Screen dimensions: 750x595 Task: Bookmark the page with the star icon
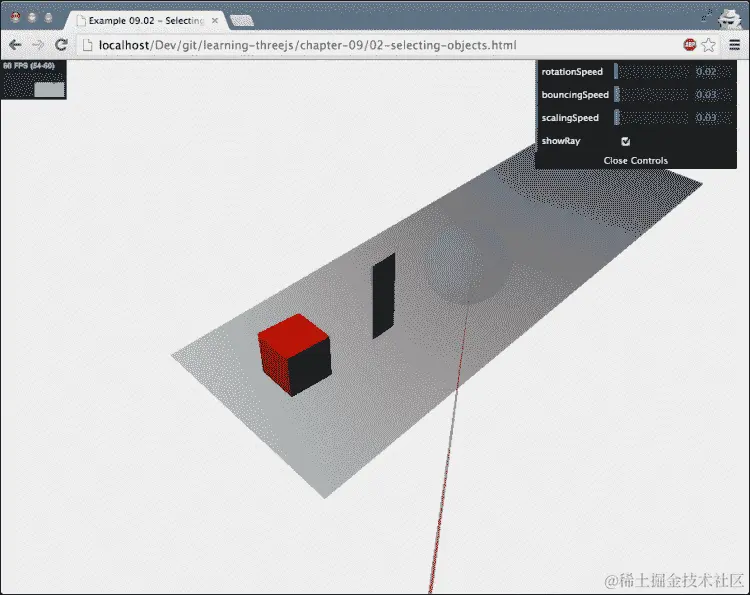(708, 45)
